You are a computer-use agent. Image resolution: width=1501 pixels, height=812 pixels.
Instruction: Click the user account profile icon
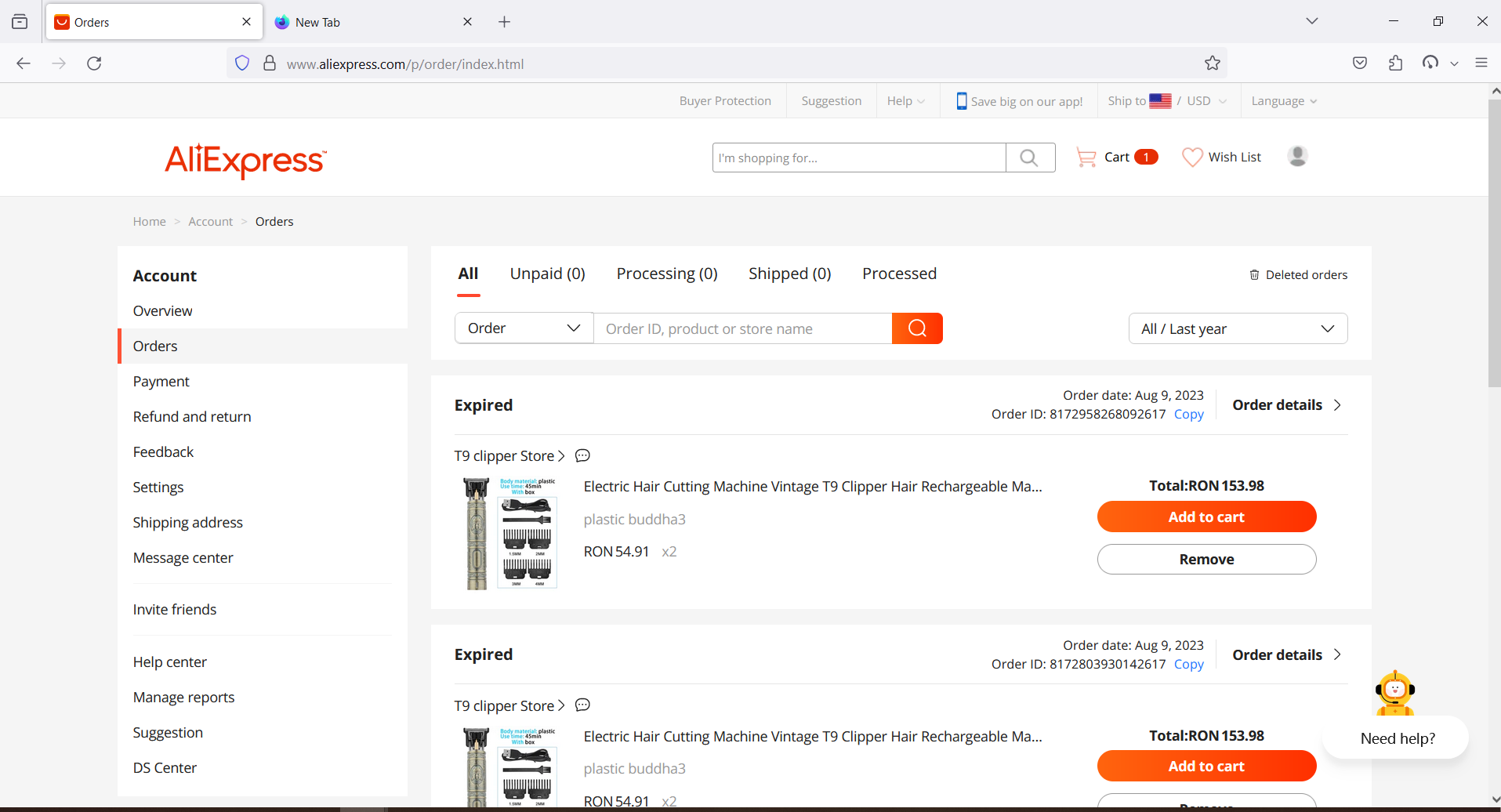pyautogui.click(x=1297, y=157)
